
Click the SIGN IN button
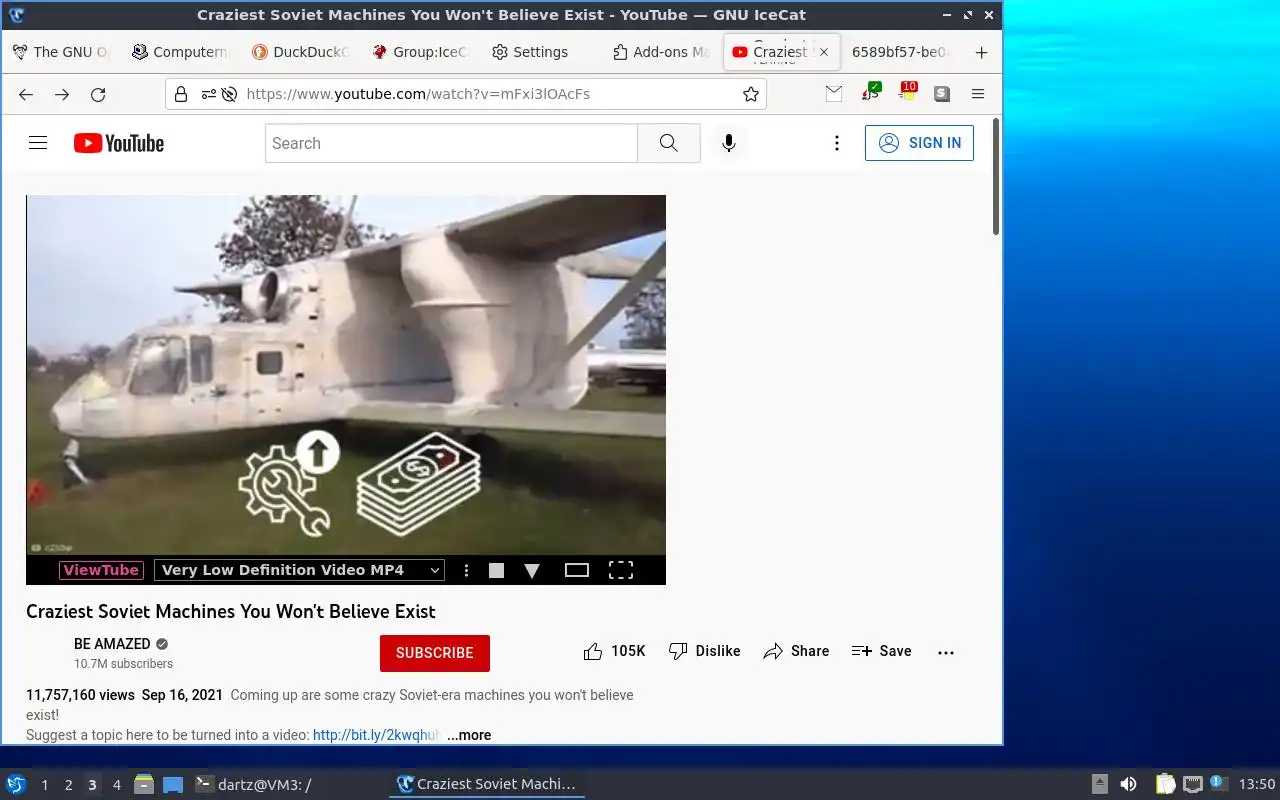(919, 143)
